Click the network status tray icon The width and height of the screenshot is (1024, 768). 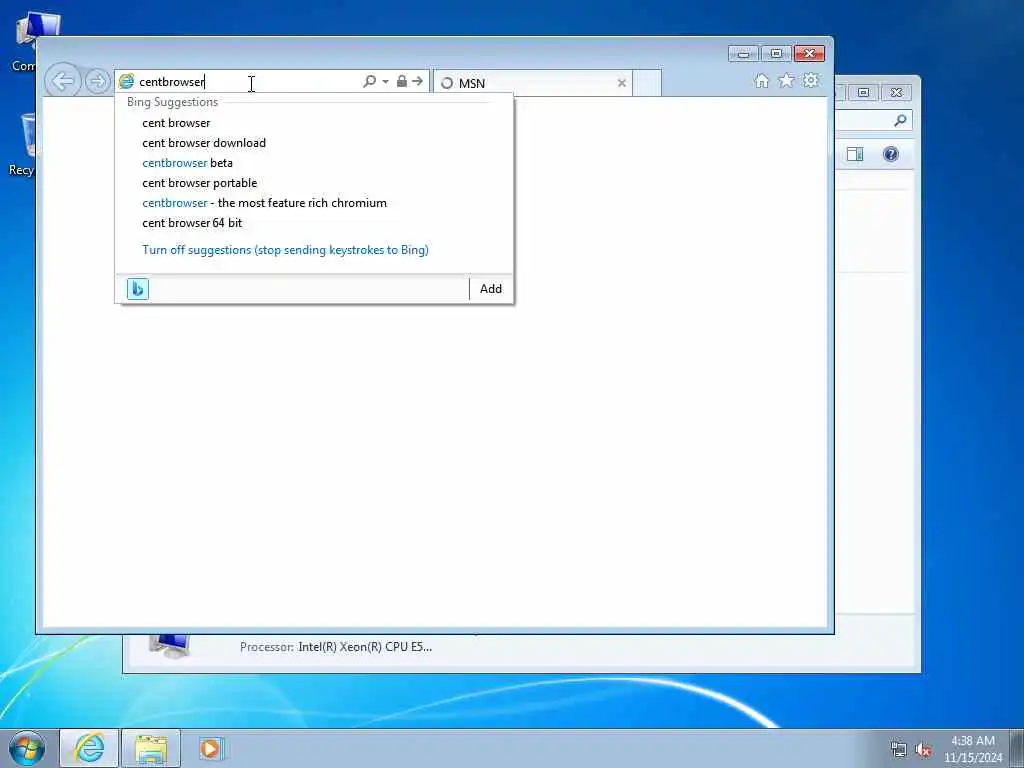pyautogui.click(x=899, y=750)
